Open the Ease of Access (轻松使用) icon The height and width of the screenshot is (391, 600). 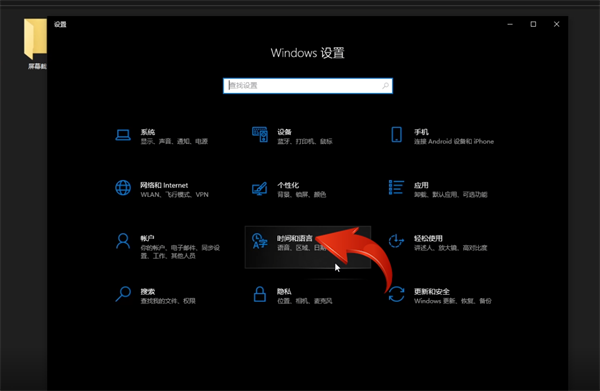point(396,241)
